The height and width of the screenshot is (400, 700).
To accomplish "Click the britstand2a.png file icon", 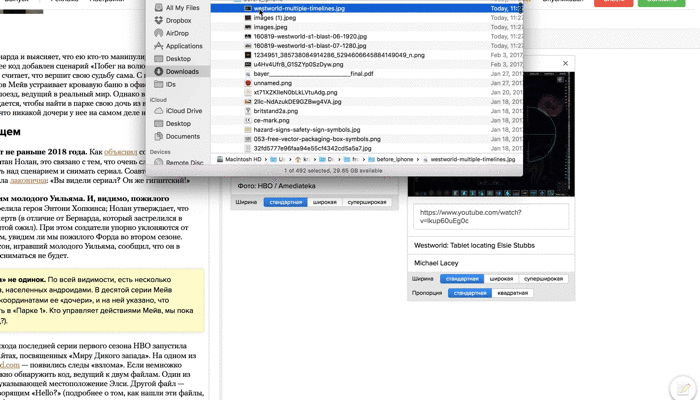I will [248, 111].
